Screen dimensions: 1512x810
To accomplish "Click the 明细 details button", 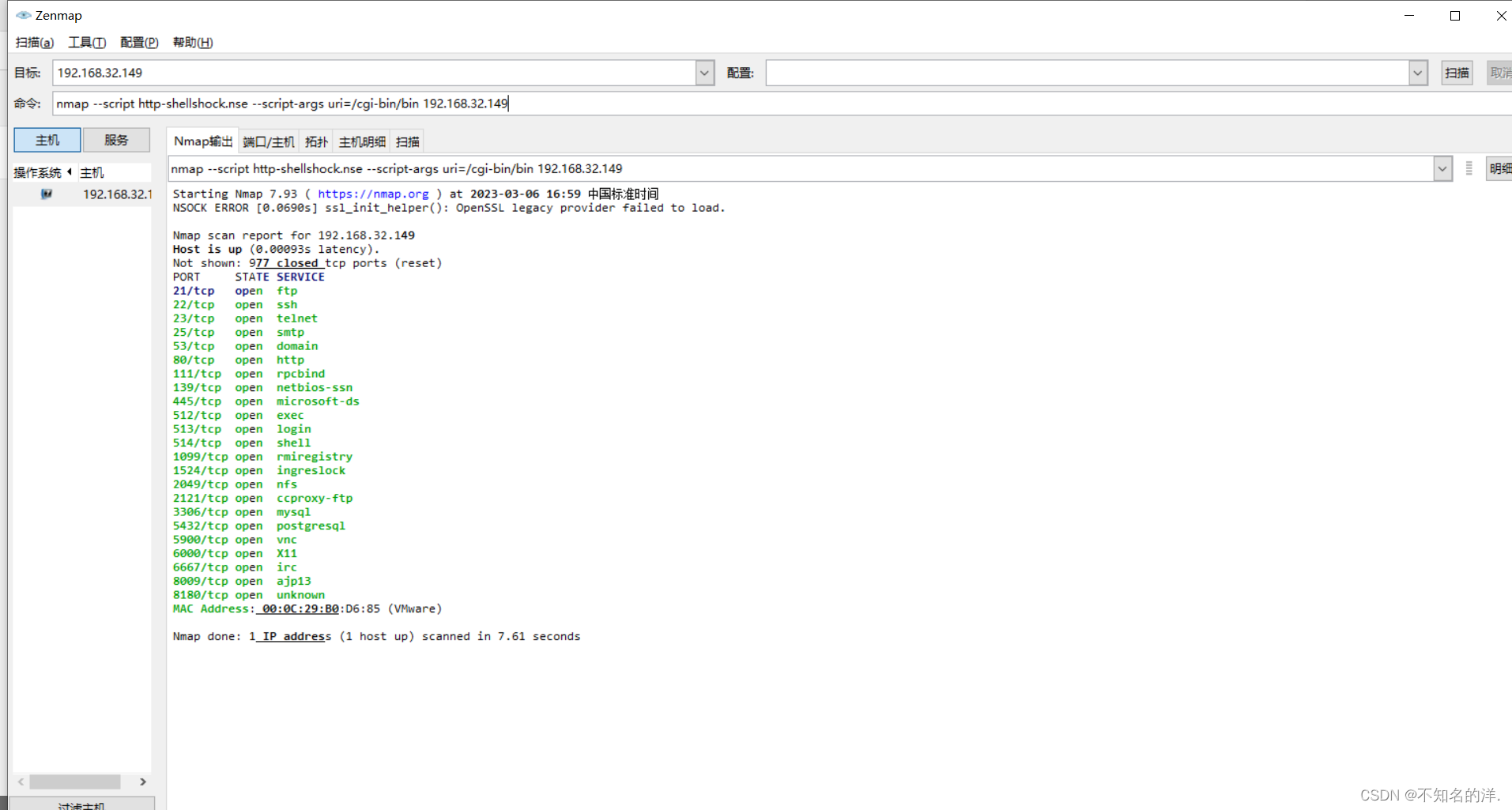I will (1499, 168).
